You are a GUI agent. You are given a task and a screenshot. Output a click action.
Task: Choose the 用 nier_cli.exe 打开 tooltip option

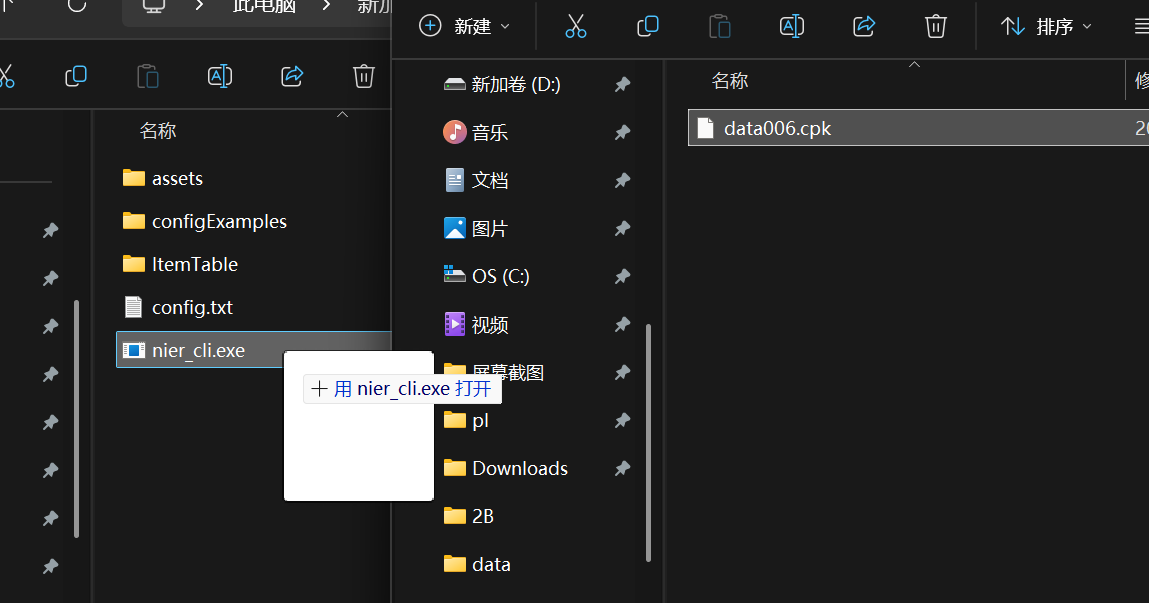click(x=402, y=389)
